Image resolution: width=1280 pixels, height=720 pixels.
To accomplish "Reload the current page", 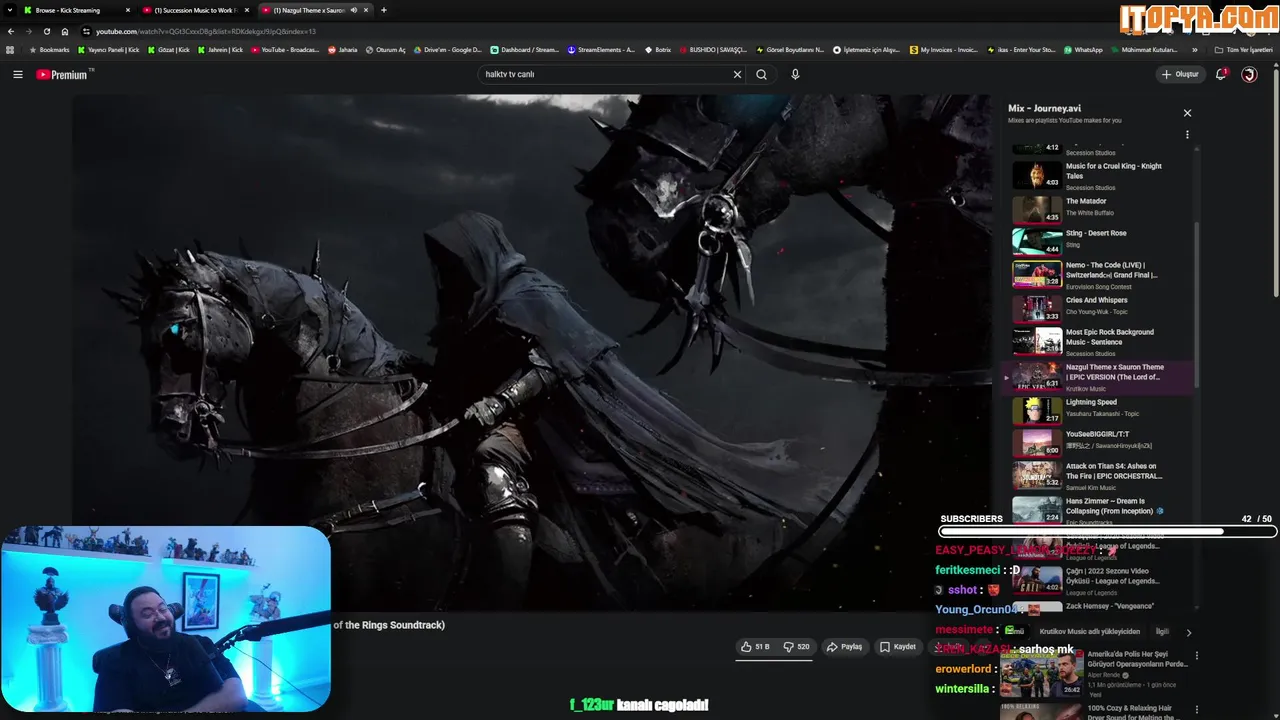I will click(x=47, y=31).
